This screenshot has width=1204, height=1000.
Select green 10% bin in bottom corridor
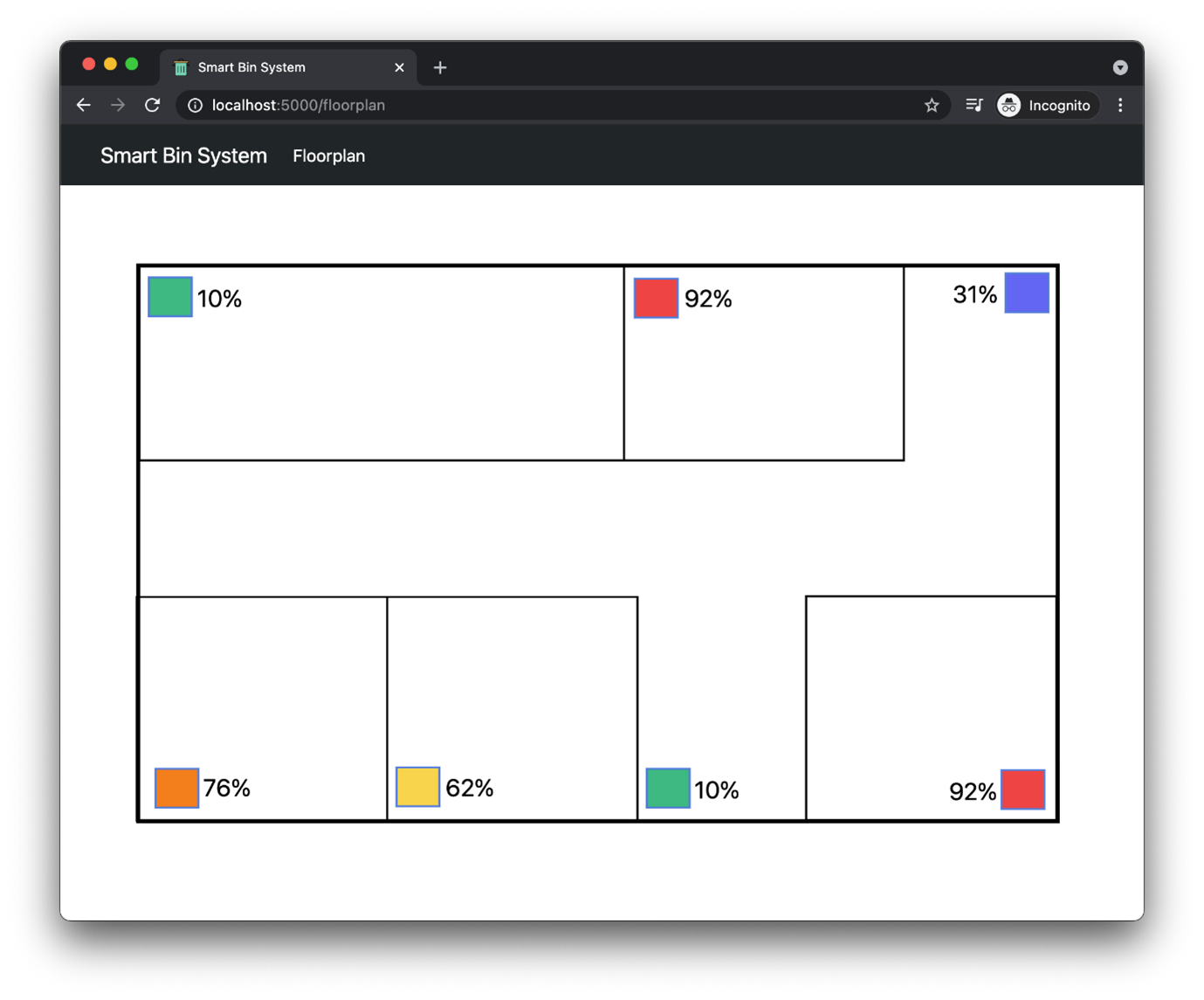point(668,788)
